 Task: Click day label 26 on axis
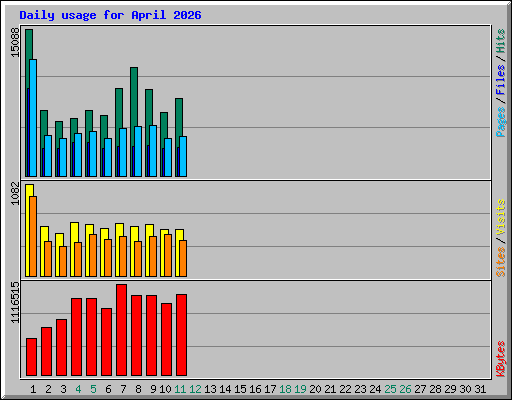pos(405,389)
